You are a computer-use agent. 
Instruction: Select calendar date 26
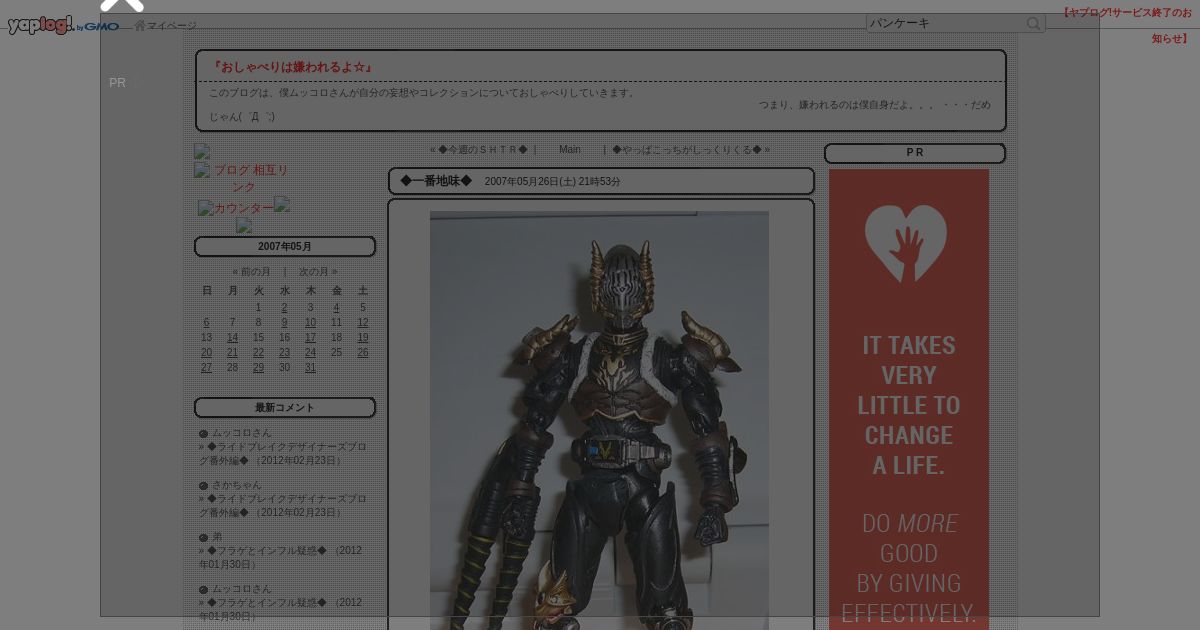coord(362,353)
